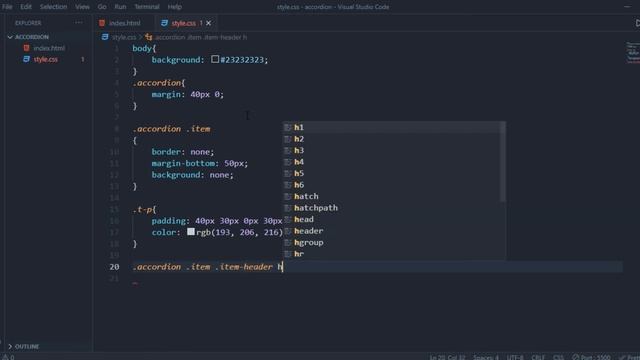Open Explorer panel more actions ellipsis
Screen dimensions: 640x360
point(79,23)
